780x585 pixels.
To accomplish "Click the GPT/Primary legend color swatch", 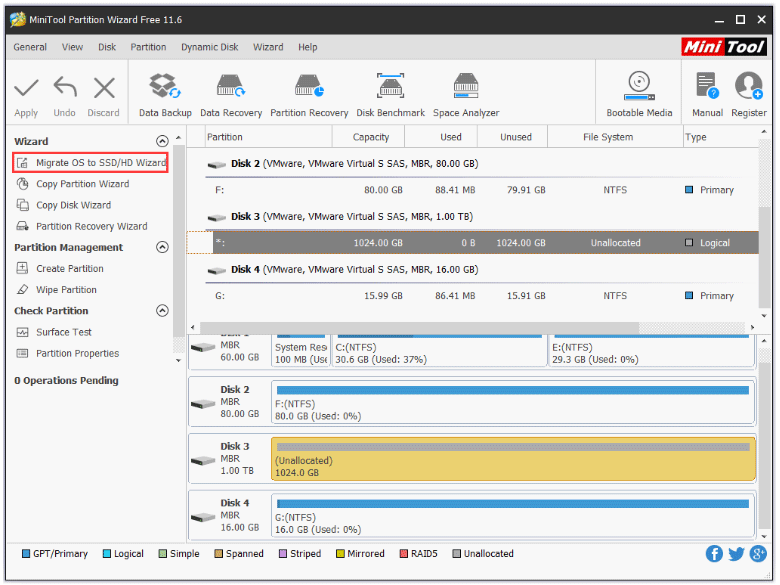I will pyautogui.click(x=26, y=554).
